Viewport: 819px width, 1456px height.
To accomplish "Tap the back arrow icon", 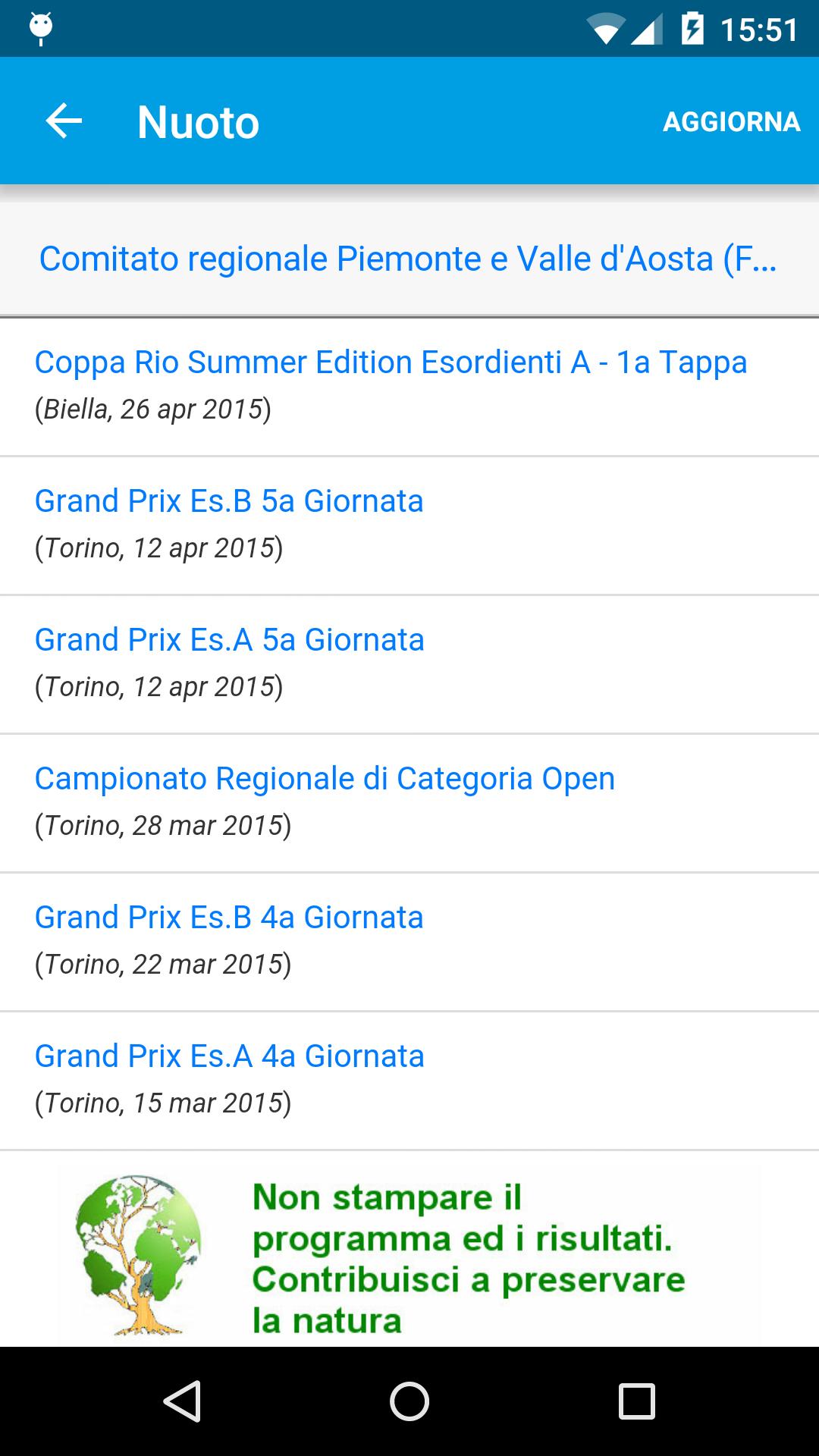I will tap(64, 121).
